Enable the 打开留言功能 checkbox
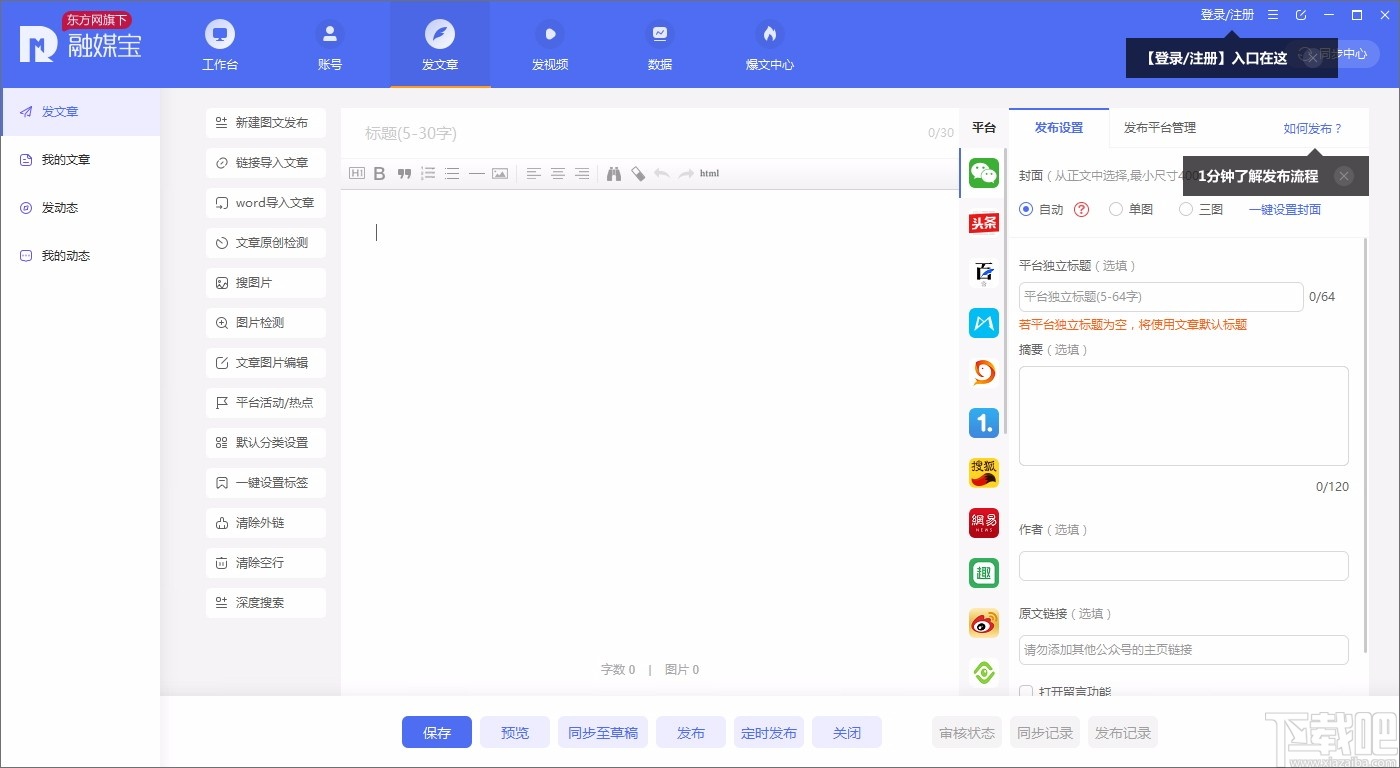This screenshot has width=1400, height=768. click(1025, 691)
